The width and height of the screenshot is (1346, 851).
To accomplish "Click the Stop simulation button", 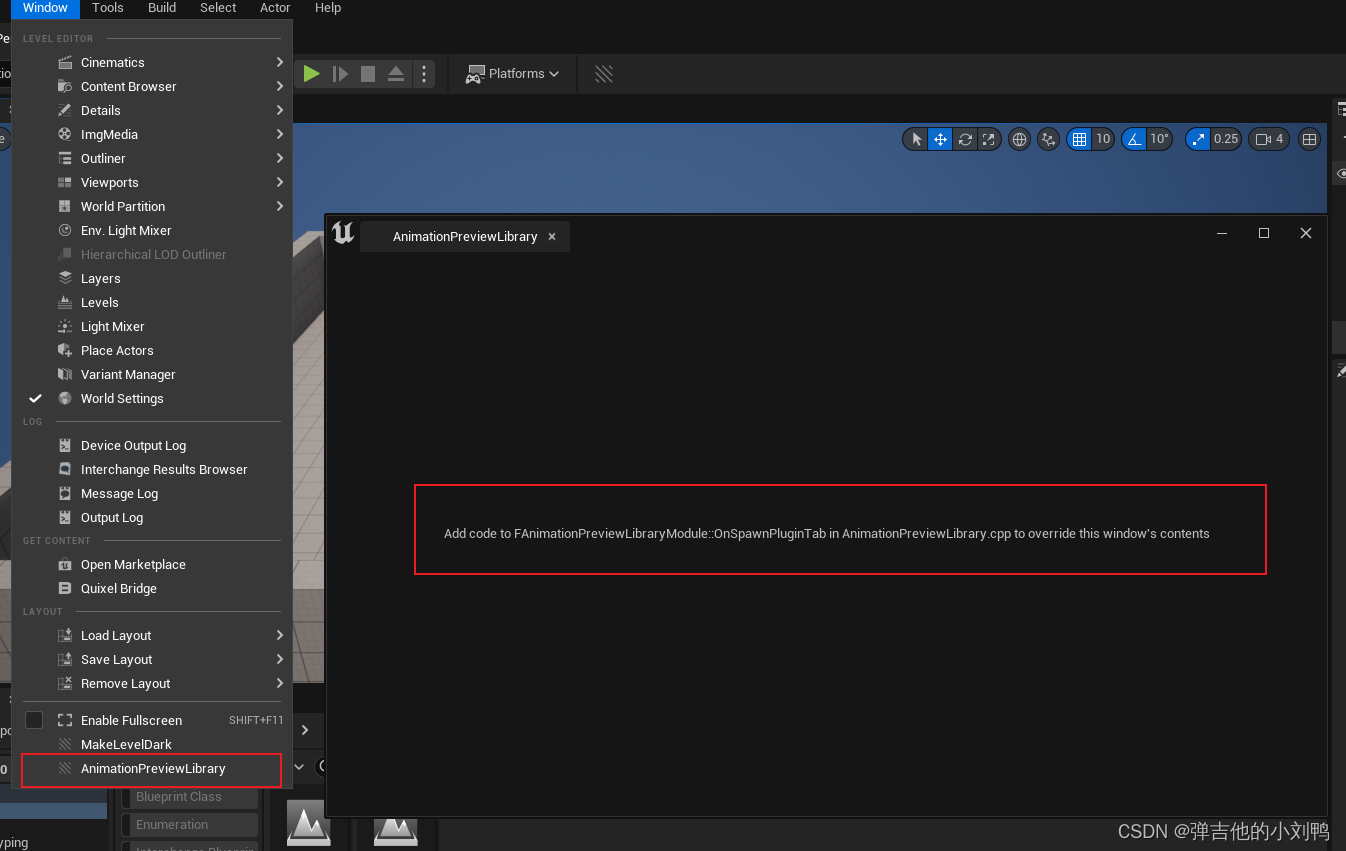I will (368, 74).
